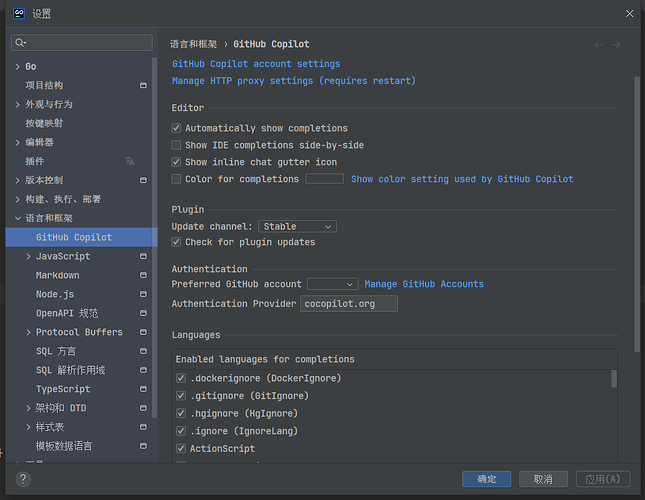Click the project-level icon beside 项目结构

(143, 85)
